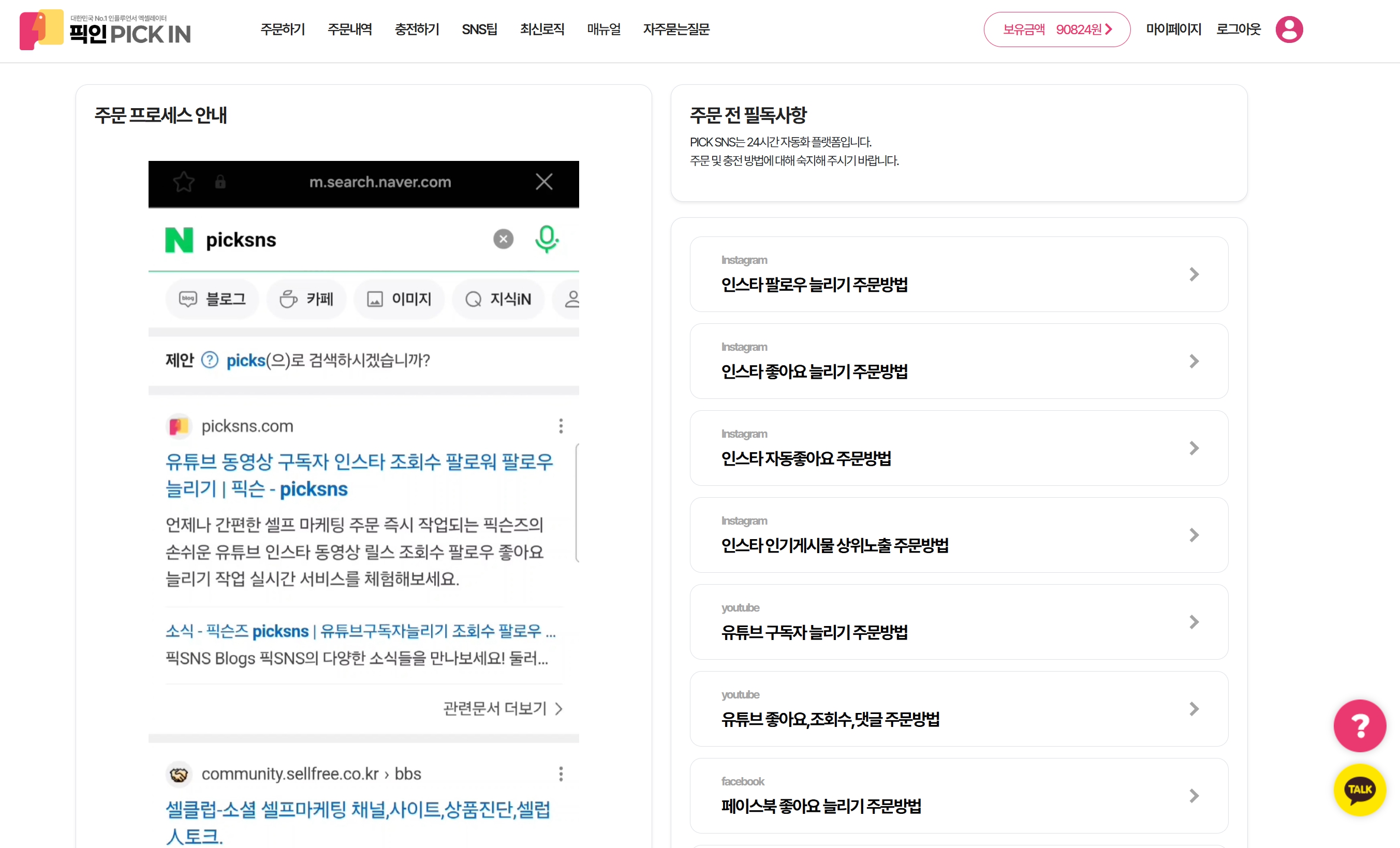Expand 인스타 자동좋아요 주문방법 chevron
This screenshot has height=848, width=1400.
(x=1193, y=448)
